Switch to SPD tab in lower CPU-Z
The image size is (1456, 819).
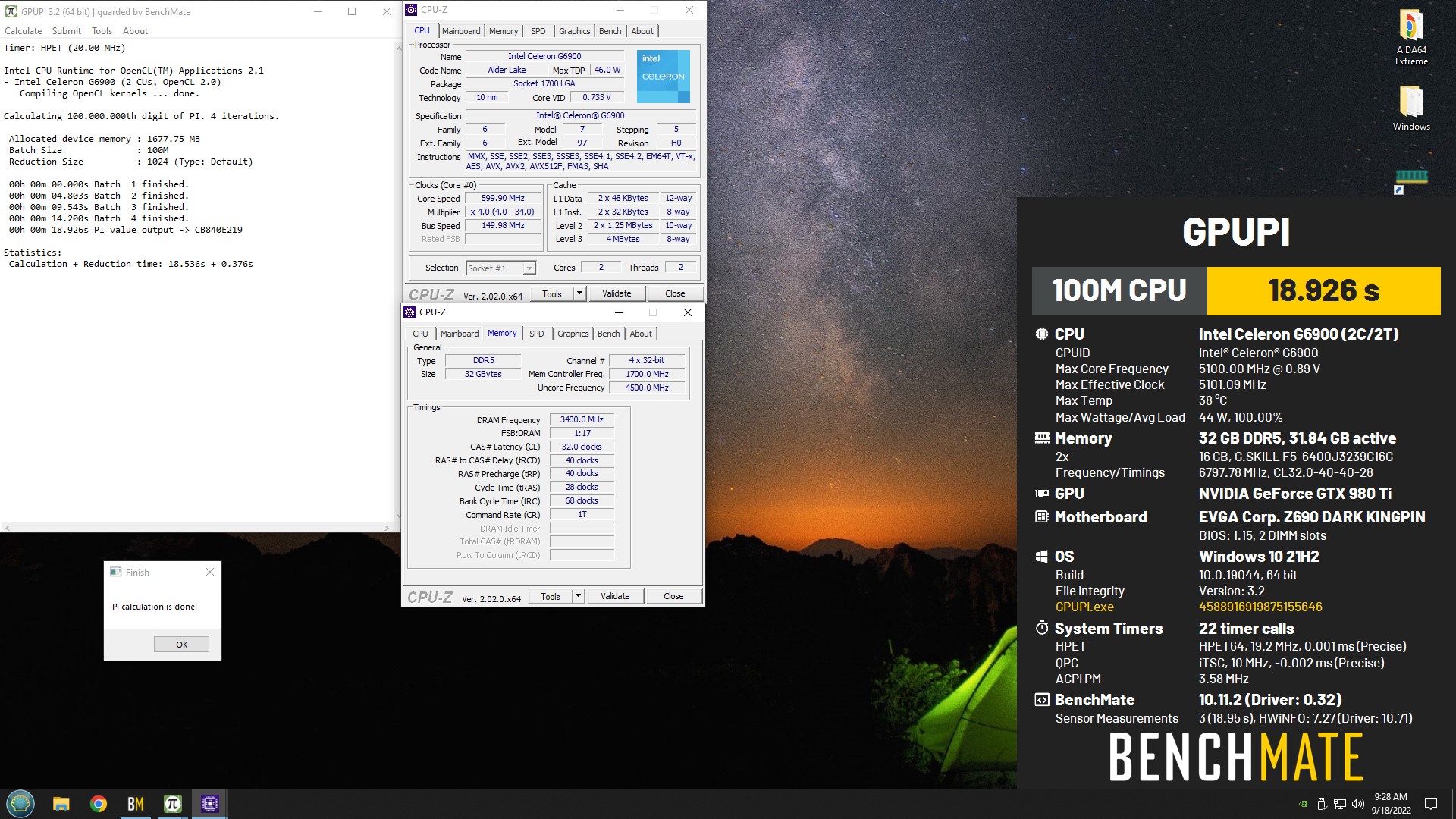(536, 334)
